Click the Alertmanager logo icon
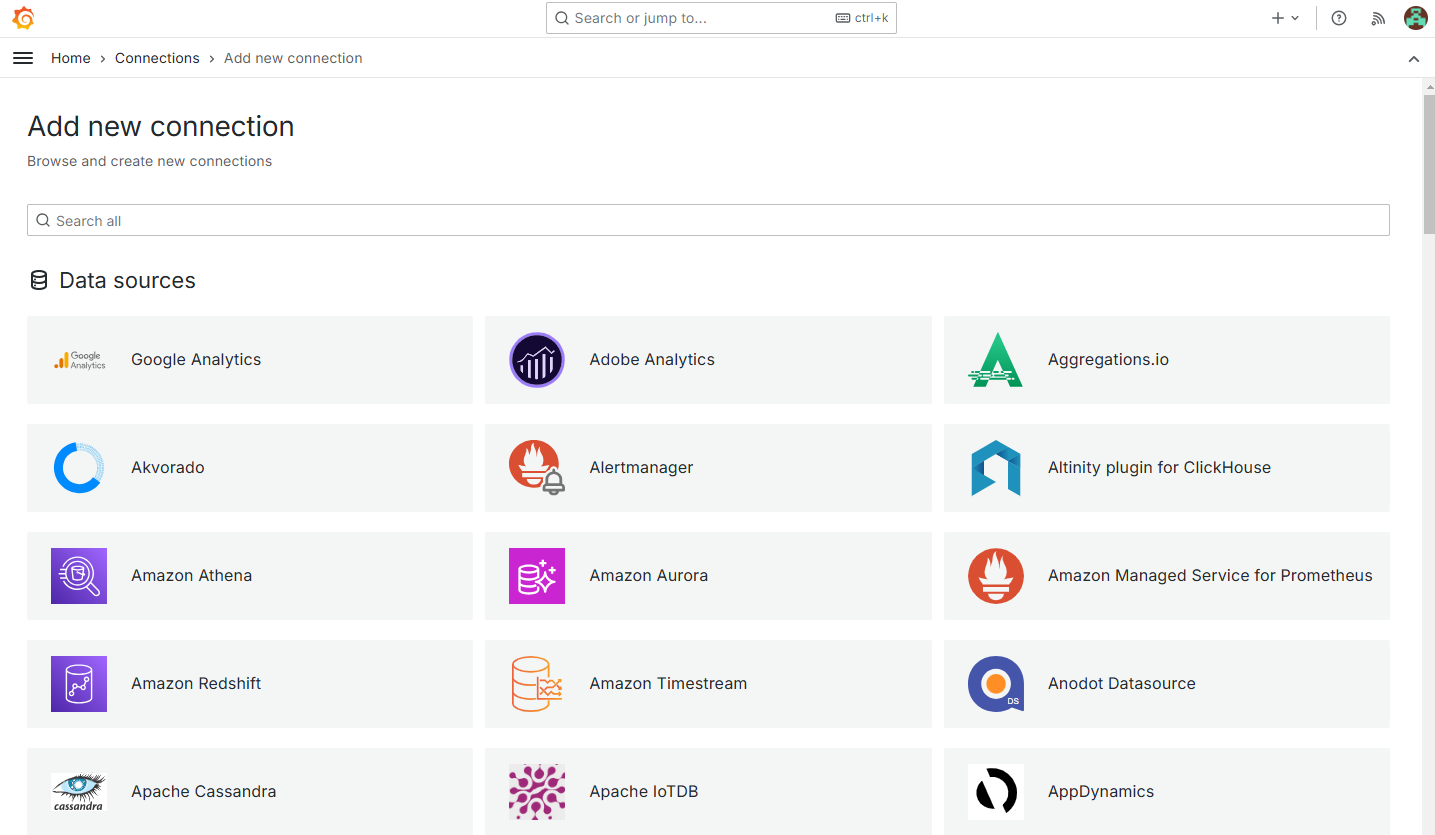The image size is (1435, 835). pyautogui.click(x=537, y=468)
